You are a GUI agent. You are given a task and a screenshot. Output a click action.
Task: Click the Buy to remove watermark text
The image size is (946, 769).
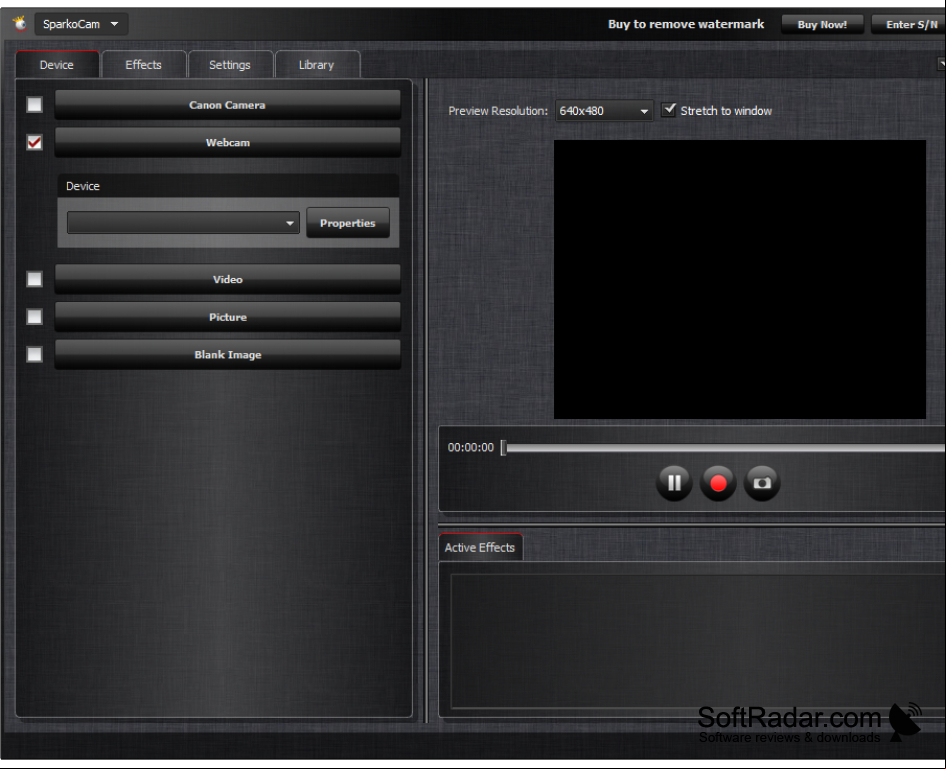click(686, 24)
